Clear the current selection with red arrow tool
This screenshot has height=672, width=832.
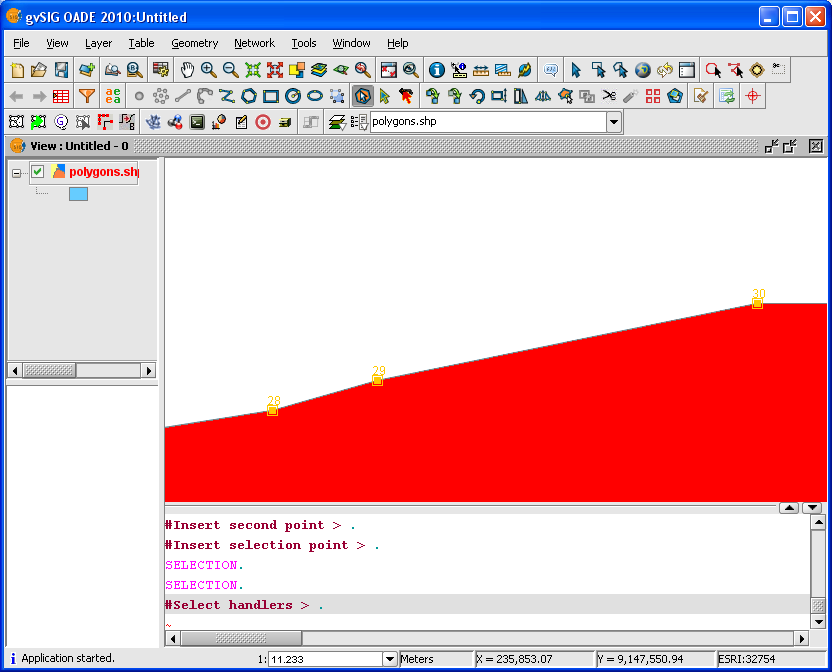click(x=403, y=95)
